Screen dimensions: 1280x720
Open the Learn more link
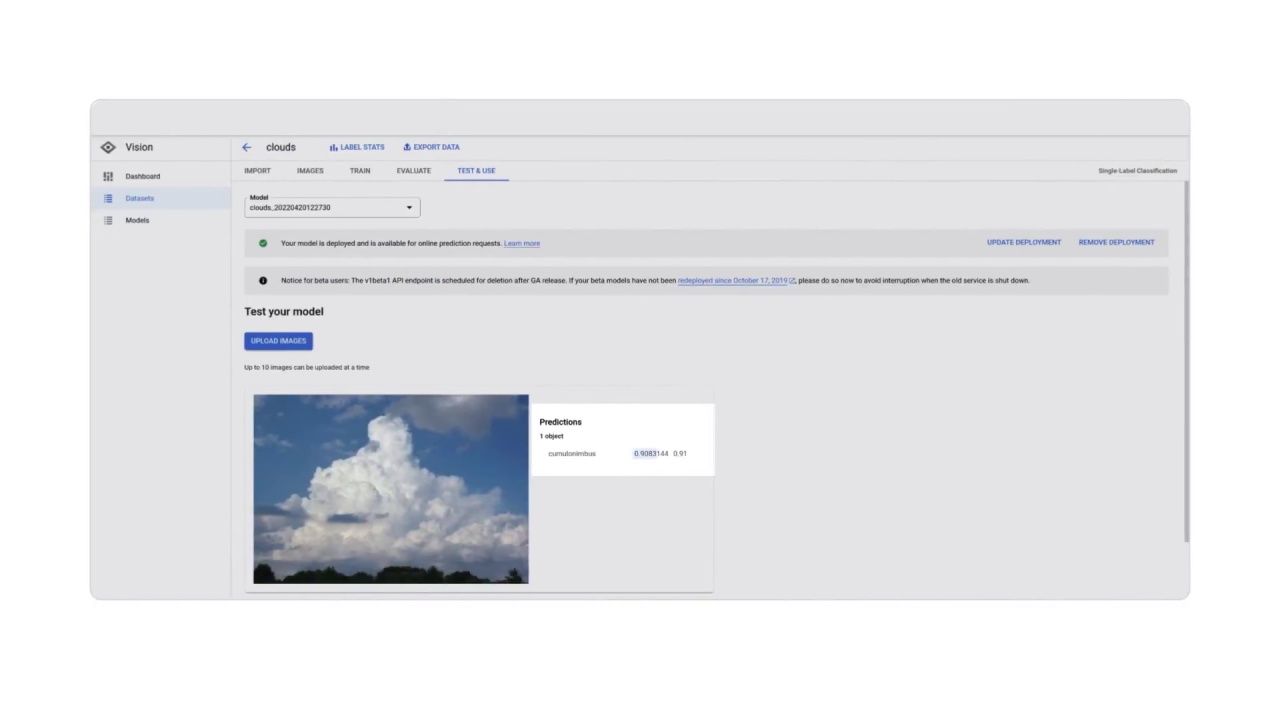(x=522, y=243)
